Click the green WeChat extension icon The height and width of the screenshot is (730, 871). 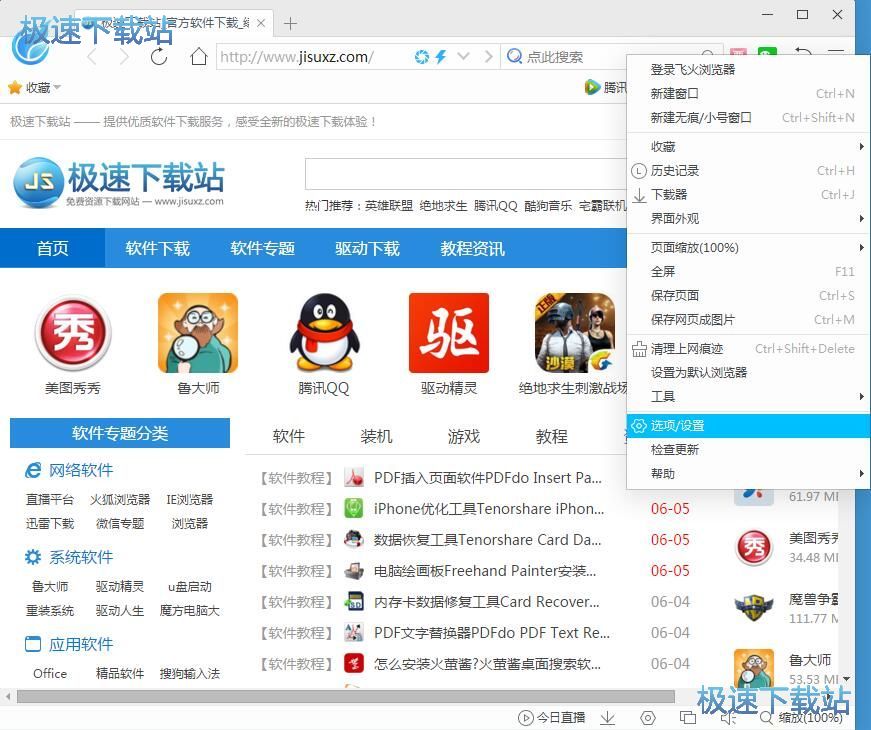(x=767, y=52)
